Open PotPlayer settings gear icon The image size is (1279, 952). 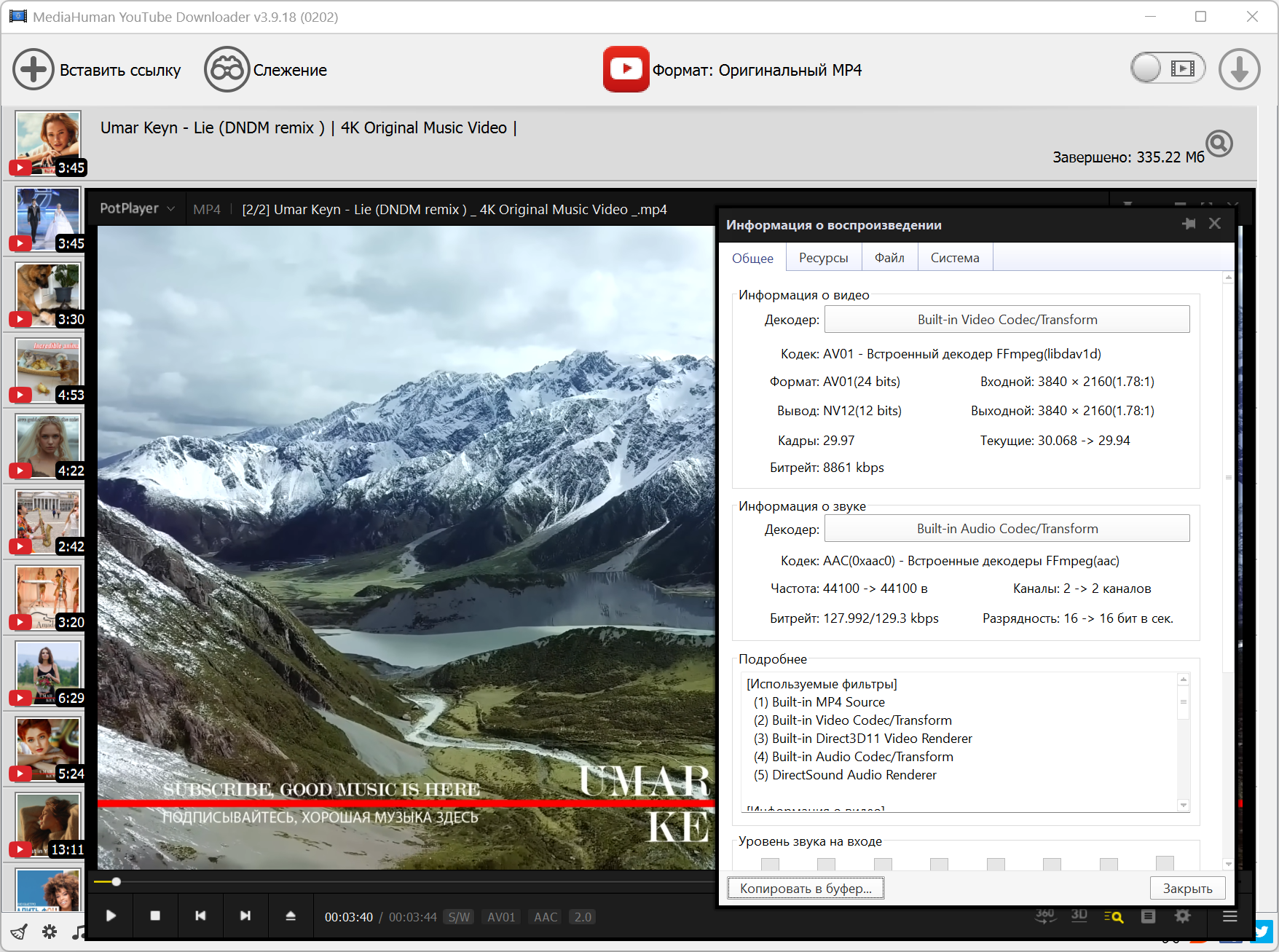pos(1182,916)
